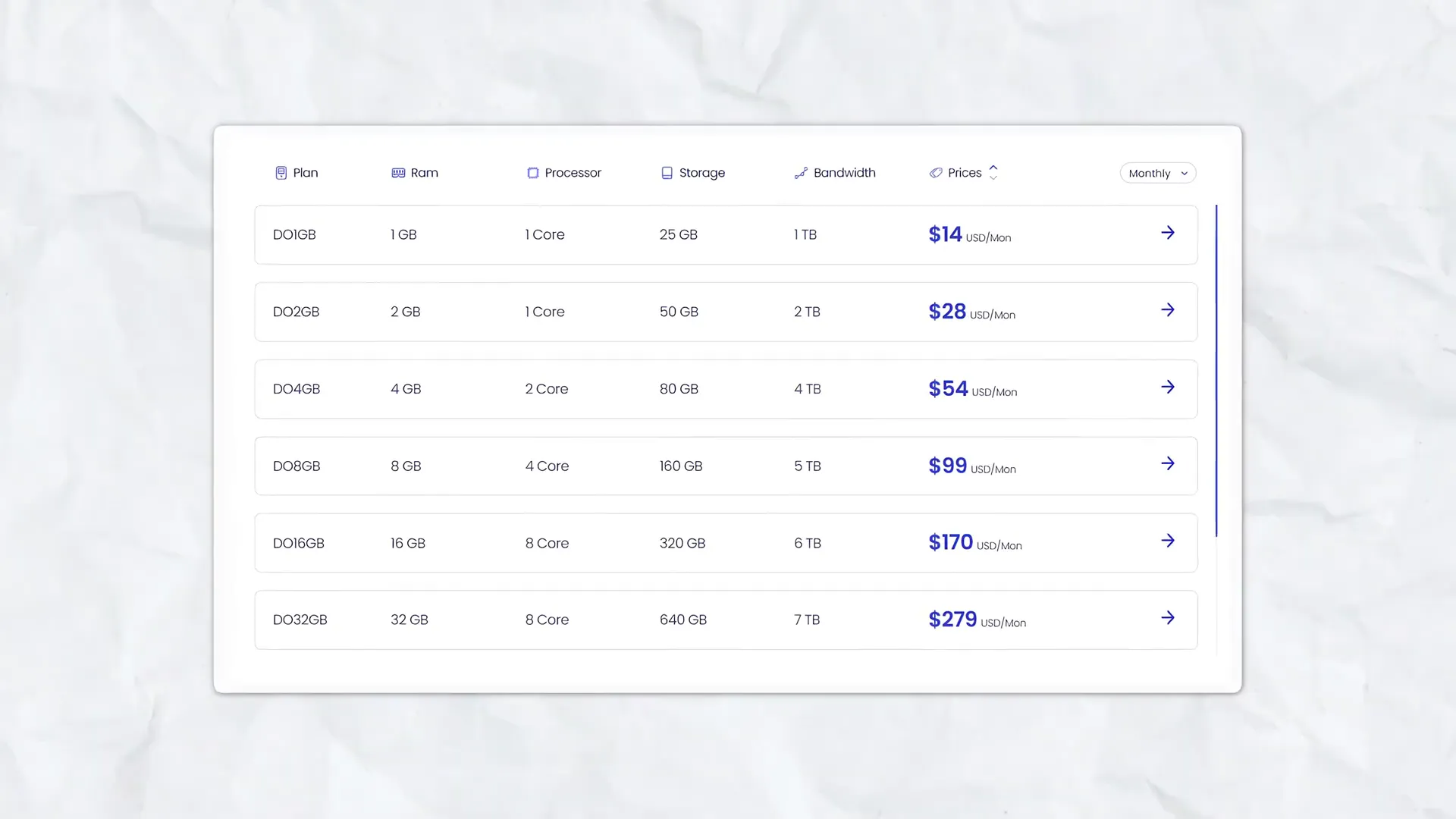Select the DO32GB plan entry
The width and height of the screenshot is (1456, 819).
[726, 619]
